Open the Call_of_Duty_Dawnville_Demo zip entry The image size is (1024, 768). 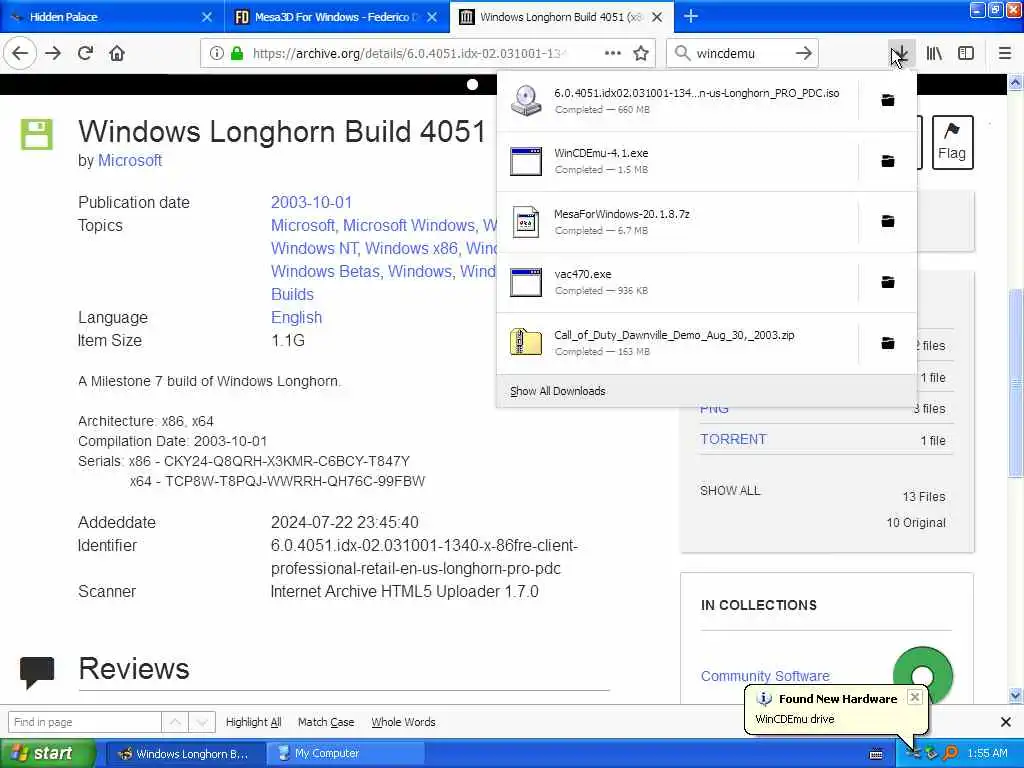pos(677,343)
